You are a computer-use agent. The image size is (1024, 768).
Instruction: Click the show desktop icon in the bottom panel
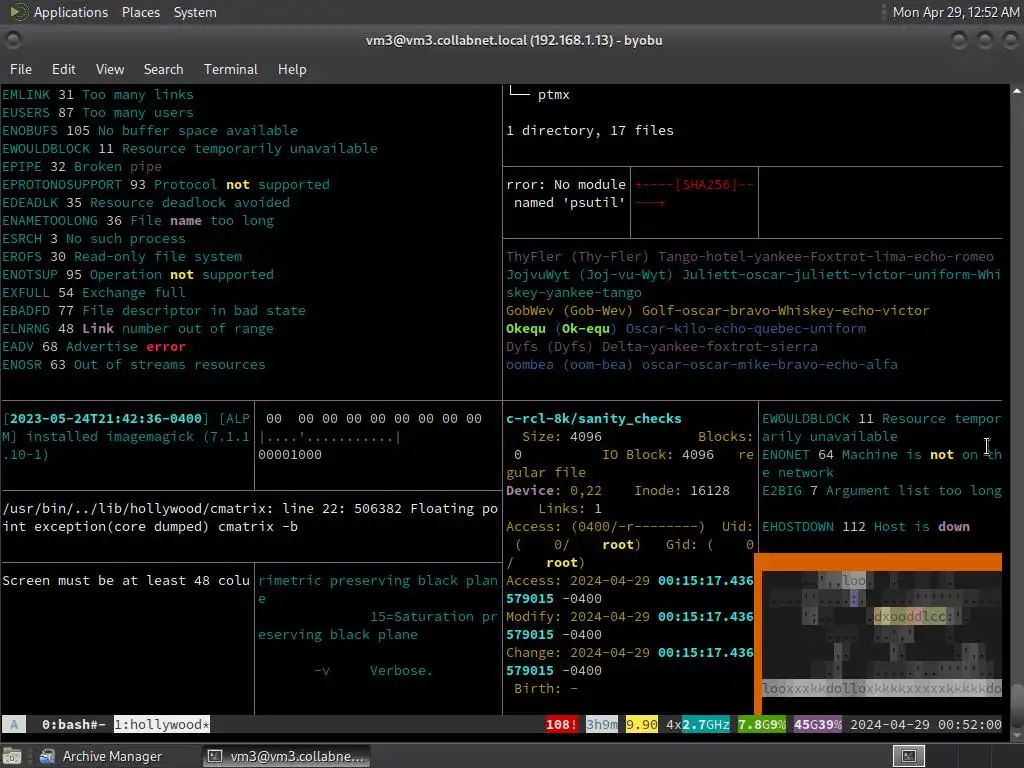coord(12,756)
